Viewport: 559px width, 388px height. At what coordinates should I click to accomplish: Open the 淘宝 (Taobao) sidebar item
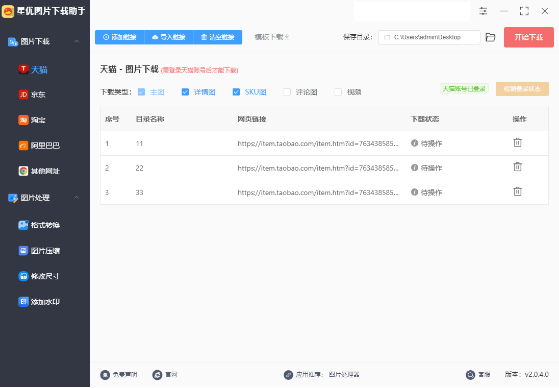(x=32, y=120)
